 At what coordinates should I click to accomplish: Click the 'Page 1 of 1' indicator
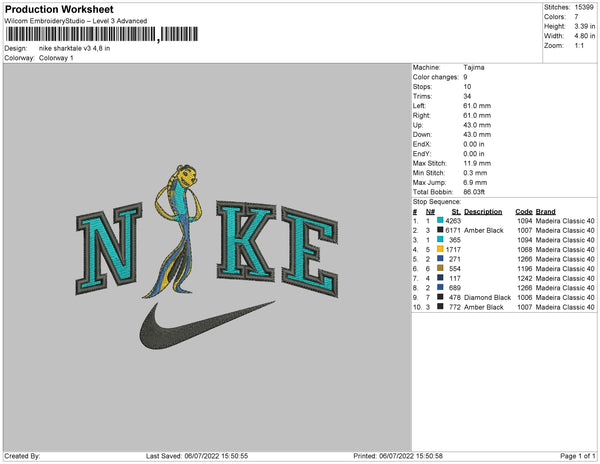577,456
